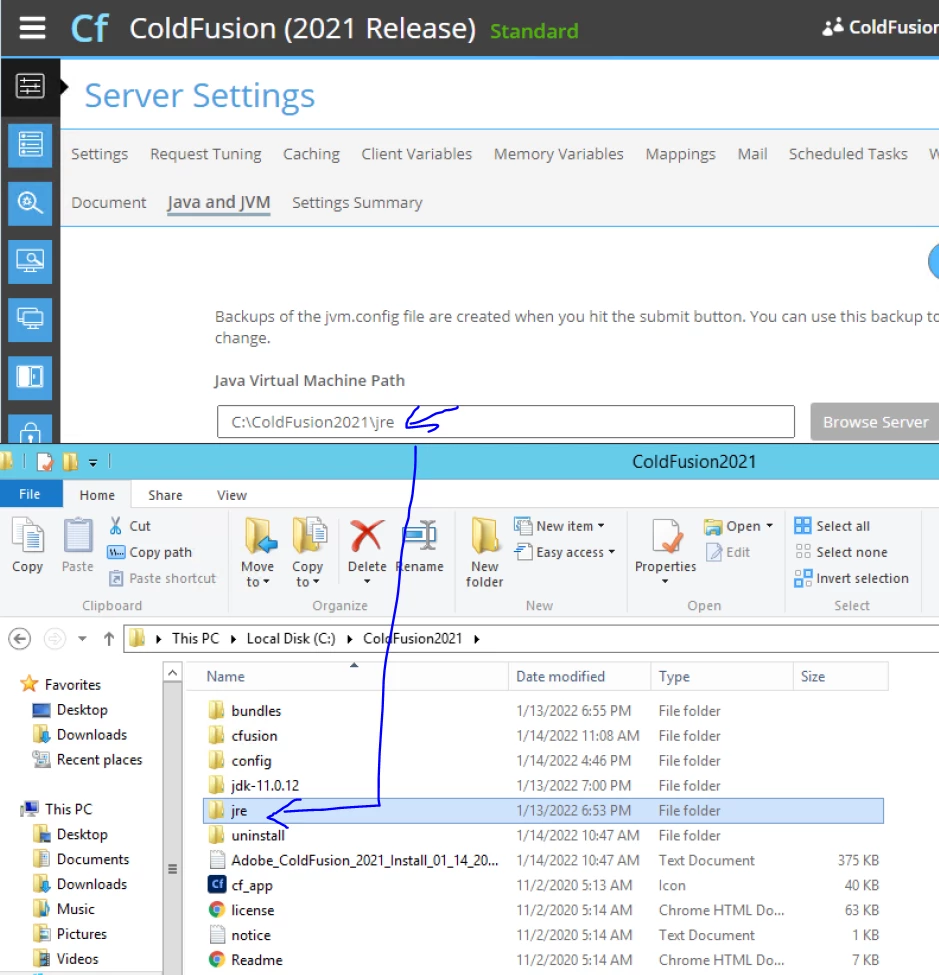The width and height of the screenshot is (939, 975).
Task: Open the Explorer File tab
Action: 30,494
